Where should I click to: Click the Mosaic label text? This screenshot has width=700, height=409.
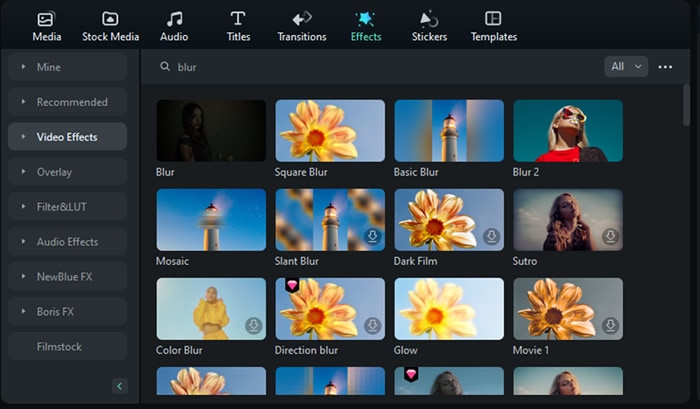pos(172,261)
